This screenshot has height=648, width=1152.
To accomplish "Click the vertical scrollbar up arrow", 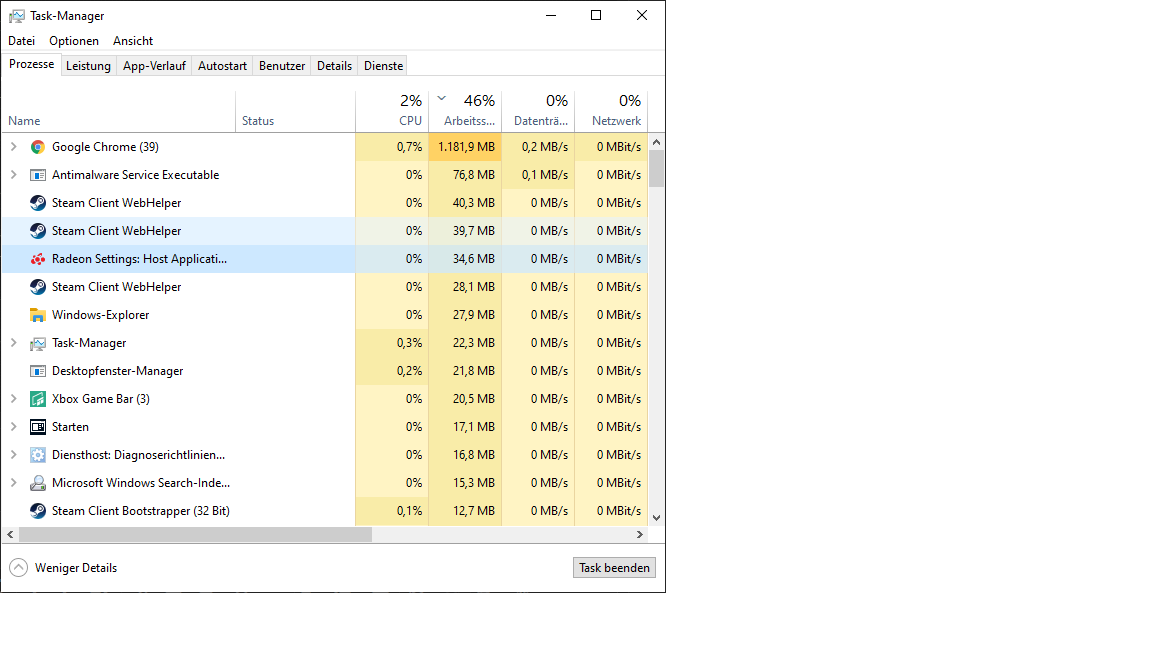I will pyautogui.click(x=657, y=142).
